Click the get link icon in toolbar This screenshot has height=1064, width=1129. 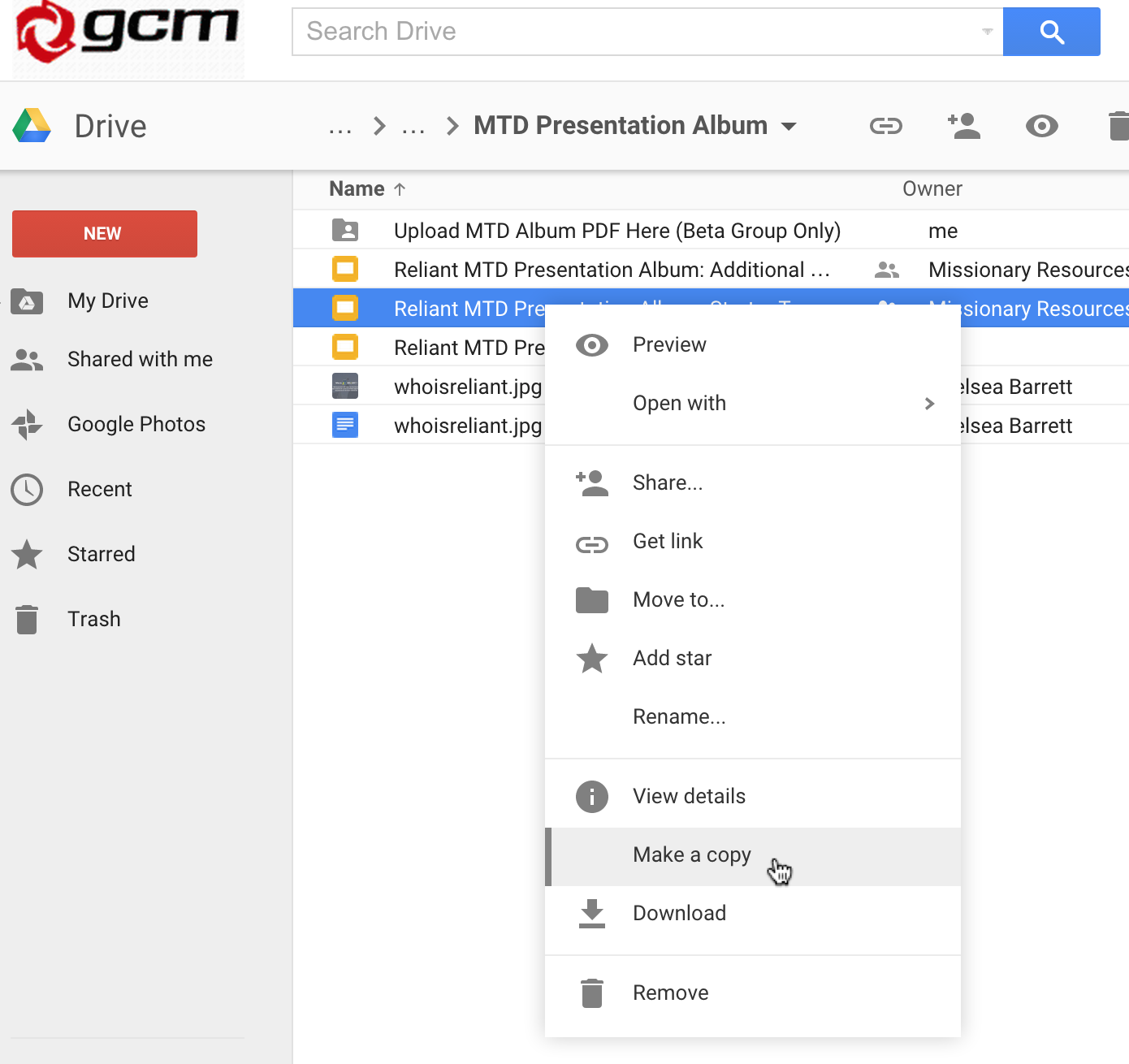885,126
